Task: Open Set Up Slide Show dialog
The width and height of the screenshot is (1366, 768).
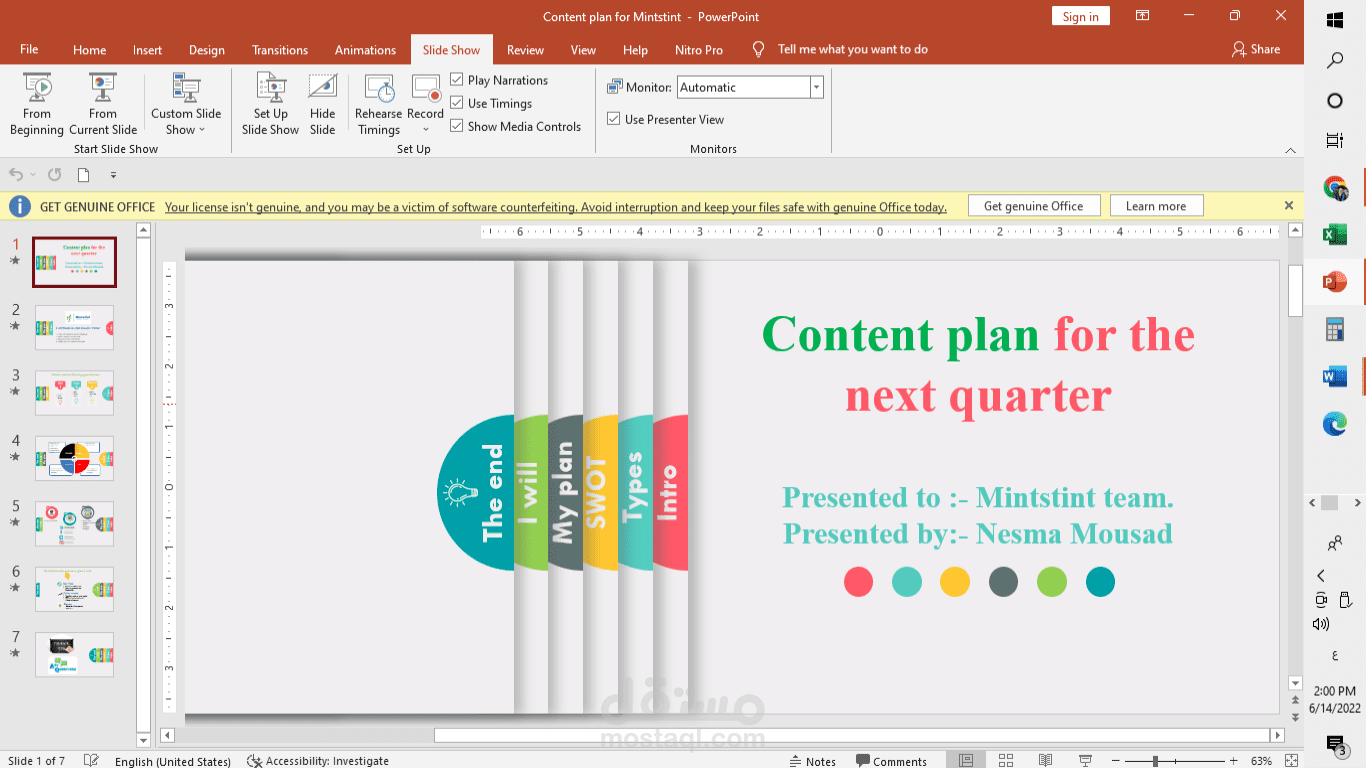Action: point(270,104)
